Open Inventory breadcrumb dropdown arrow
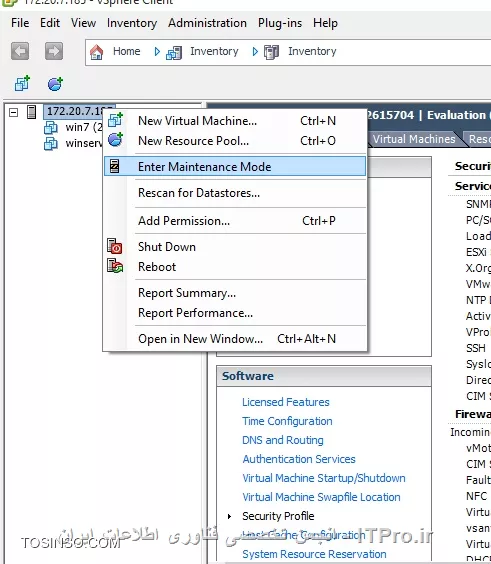The image size is (491, 564). (255, 52)
